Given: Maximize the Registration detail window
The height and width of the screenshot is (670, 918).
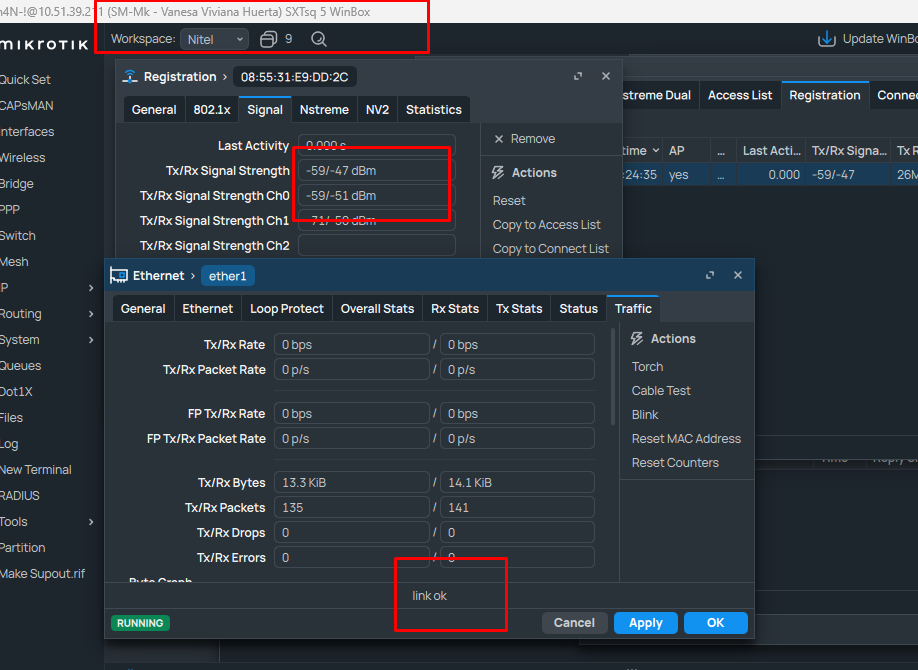Looking at the screenshot, I should pyautogui.click(x=578, y=77).
